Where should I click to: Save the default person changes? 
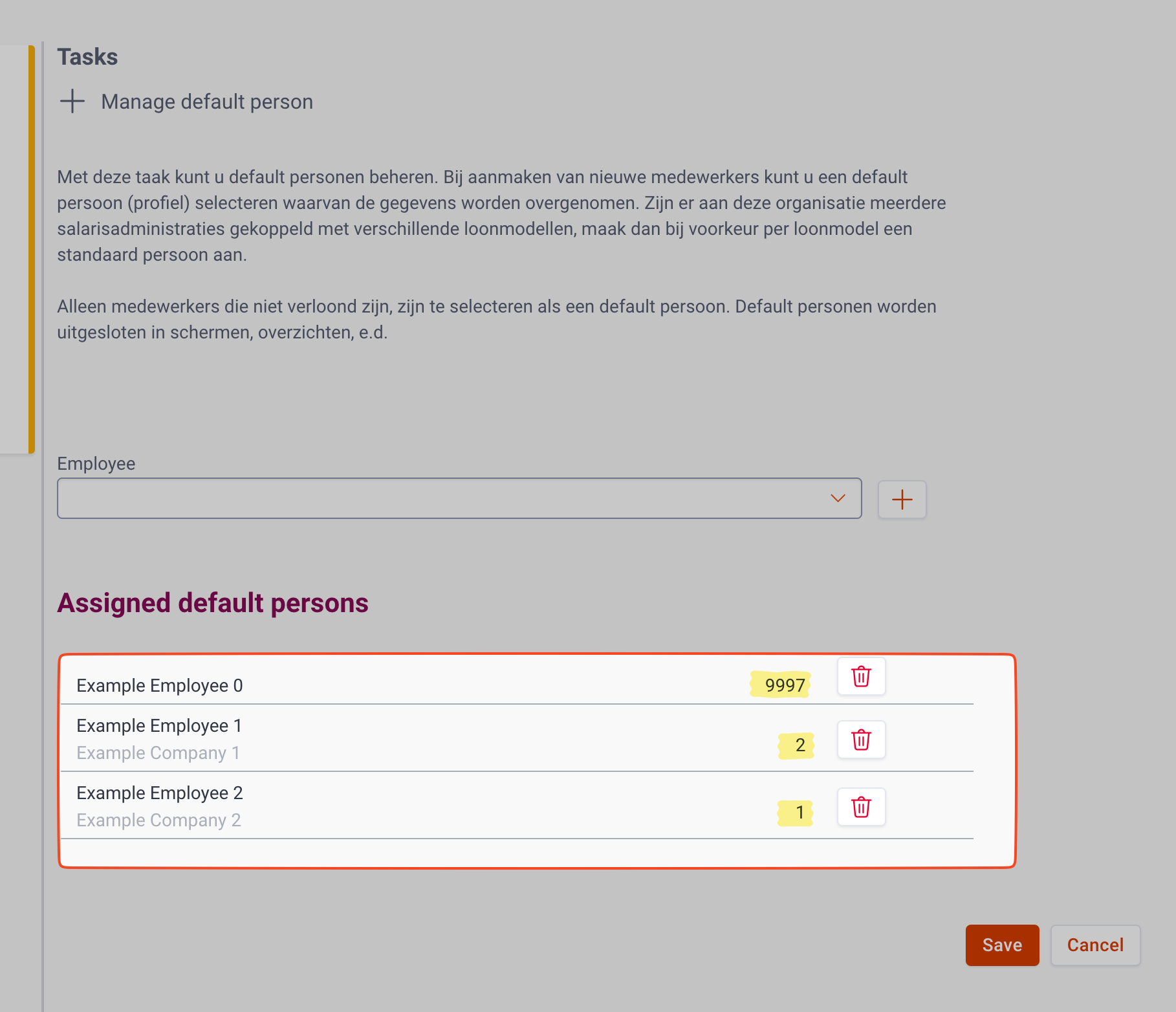click(1002, 945)
